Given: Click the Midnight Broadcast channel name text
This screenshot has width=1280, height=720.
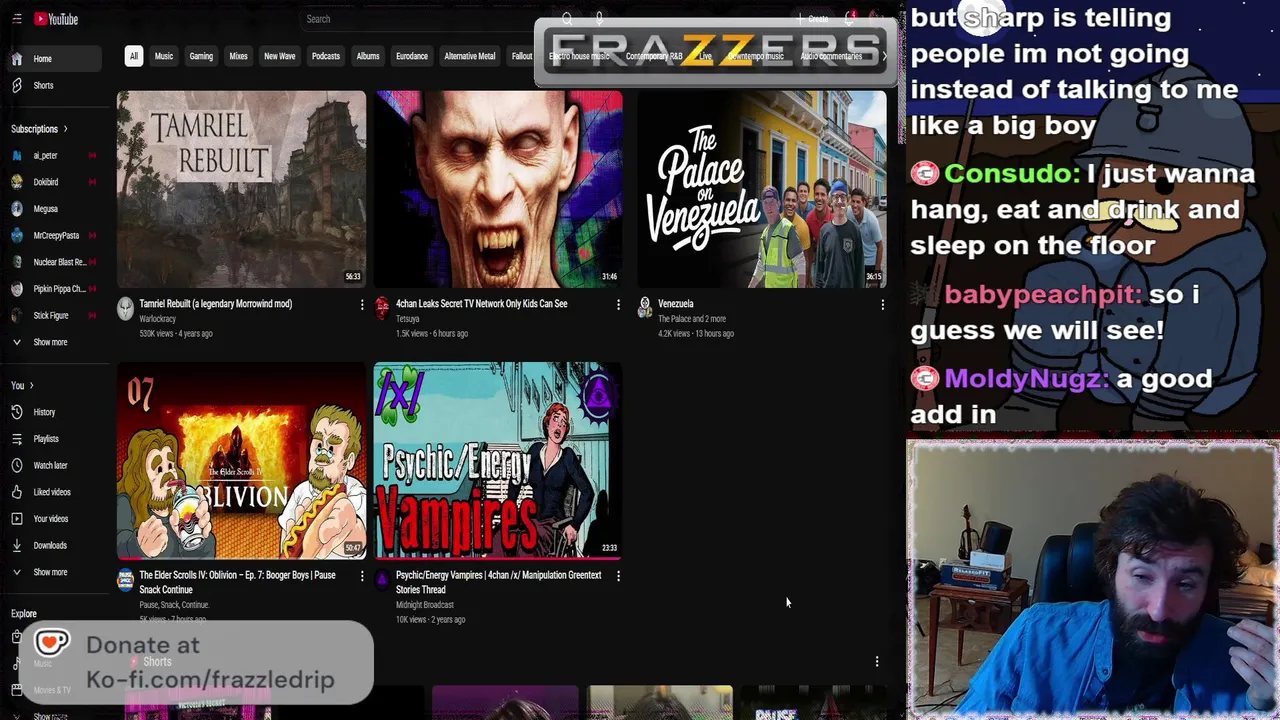Looking at the screenshot, I should [425, 605].
